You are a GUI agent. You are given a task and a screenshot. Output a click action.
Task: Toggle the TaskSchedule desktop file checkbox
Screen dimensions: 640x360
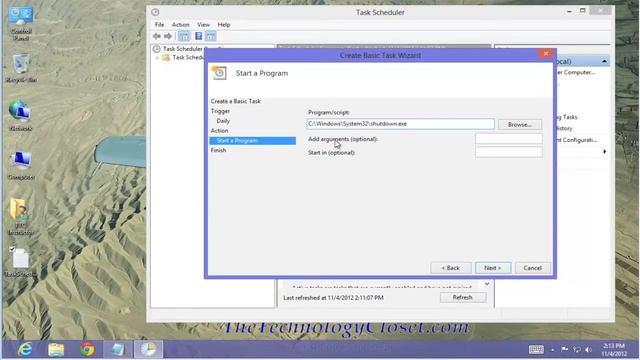coord(12,249)
